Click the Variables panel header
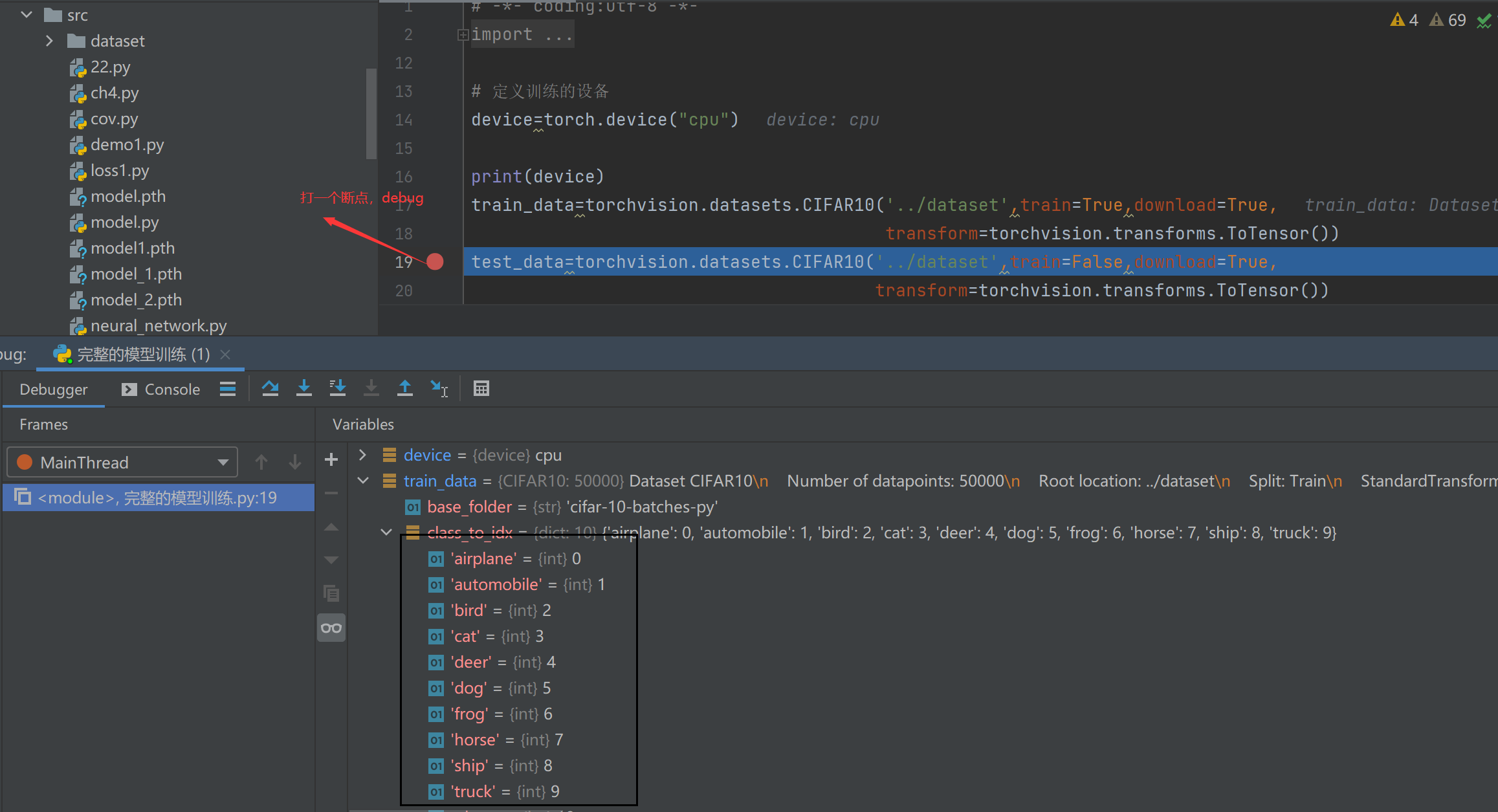This screenshot has height=812, width=1498. pos(363,424)
